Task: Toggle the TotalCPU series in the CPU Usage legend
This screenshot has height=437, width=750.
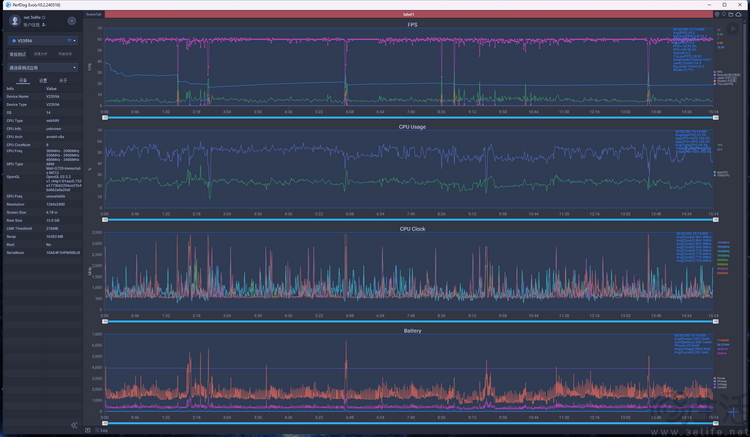Action: tap(722, 175)
